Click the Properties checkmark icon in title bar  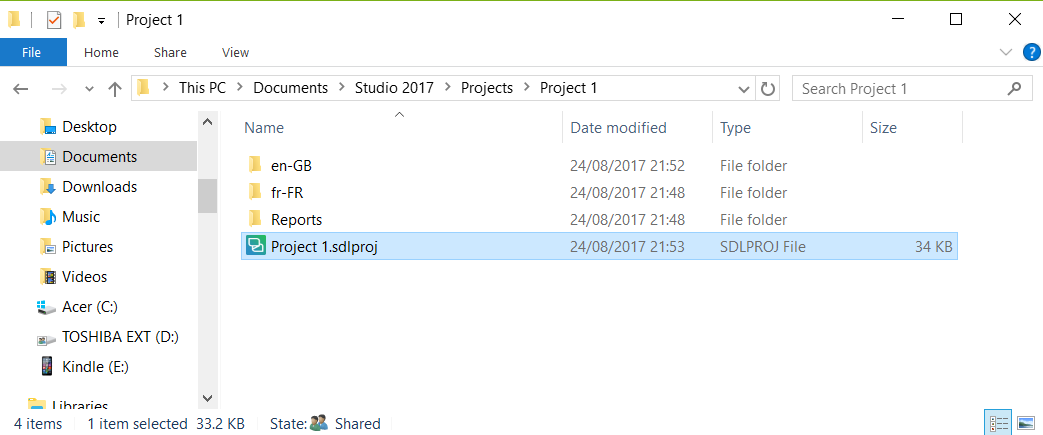54,19
